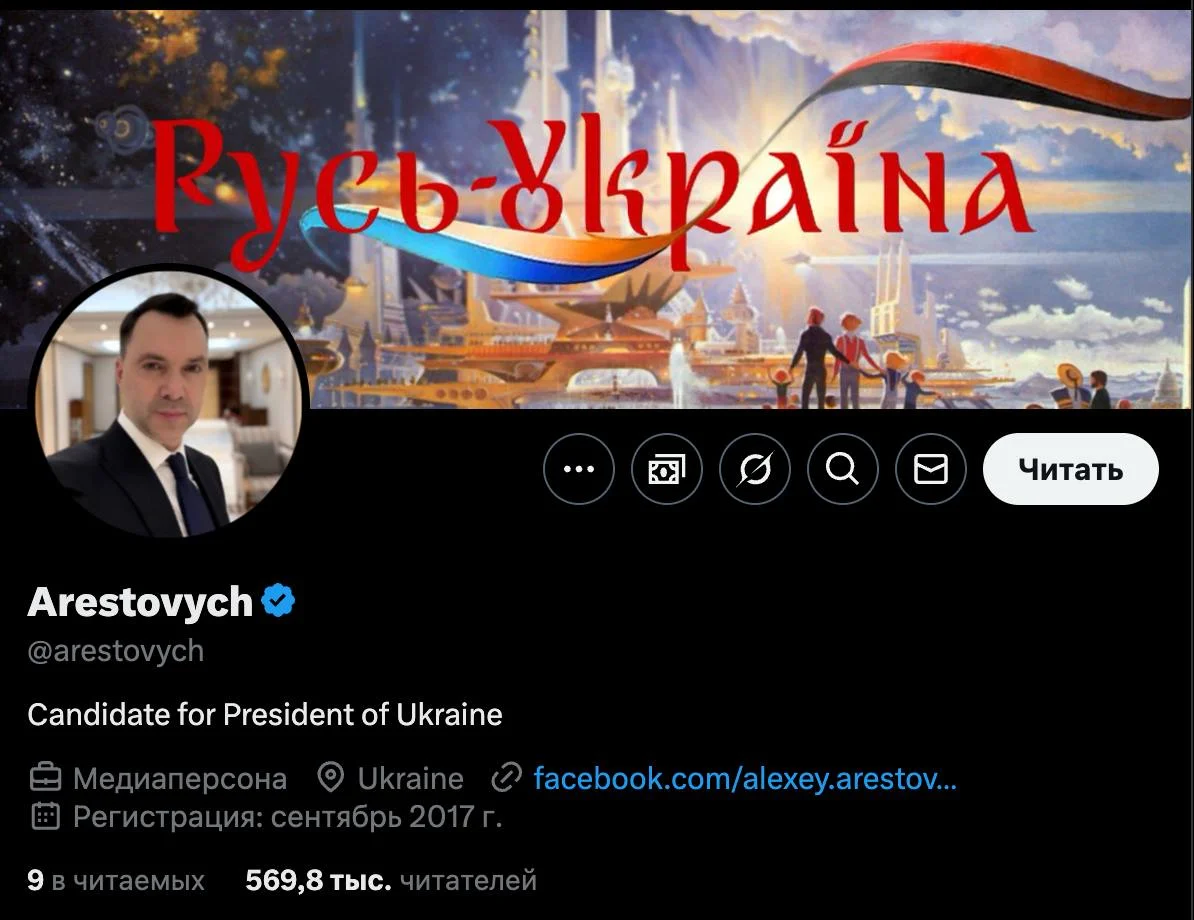The width and height of the screenshot is (1194, 920).
Task: Search this profile's posts with magnifier icon
Action: point(842,469)
